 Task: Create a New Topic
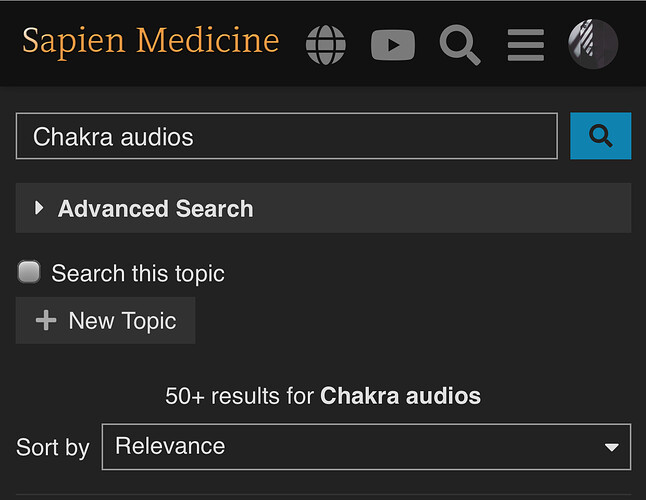(x=105, y=320)
